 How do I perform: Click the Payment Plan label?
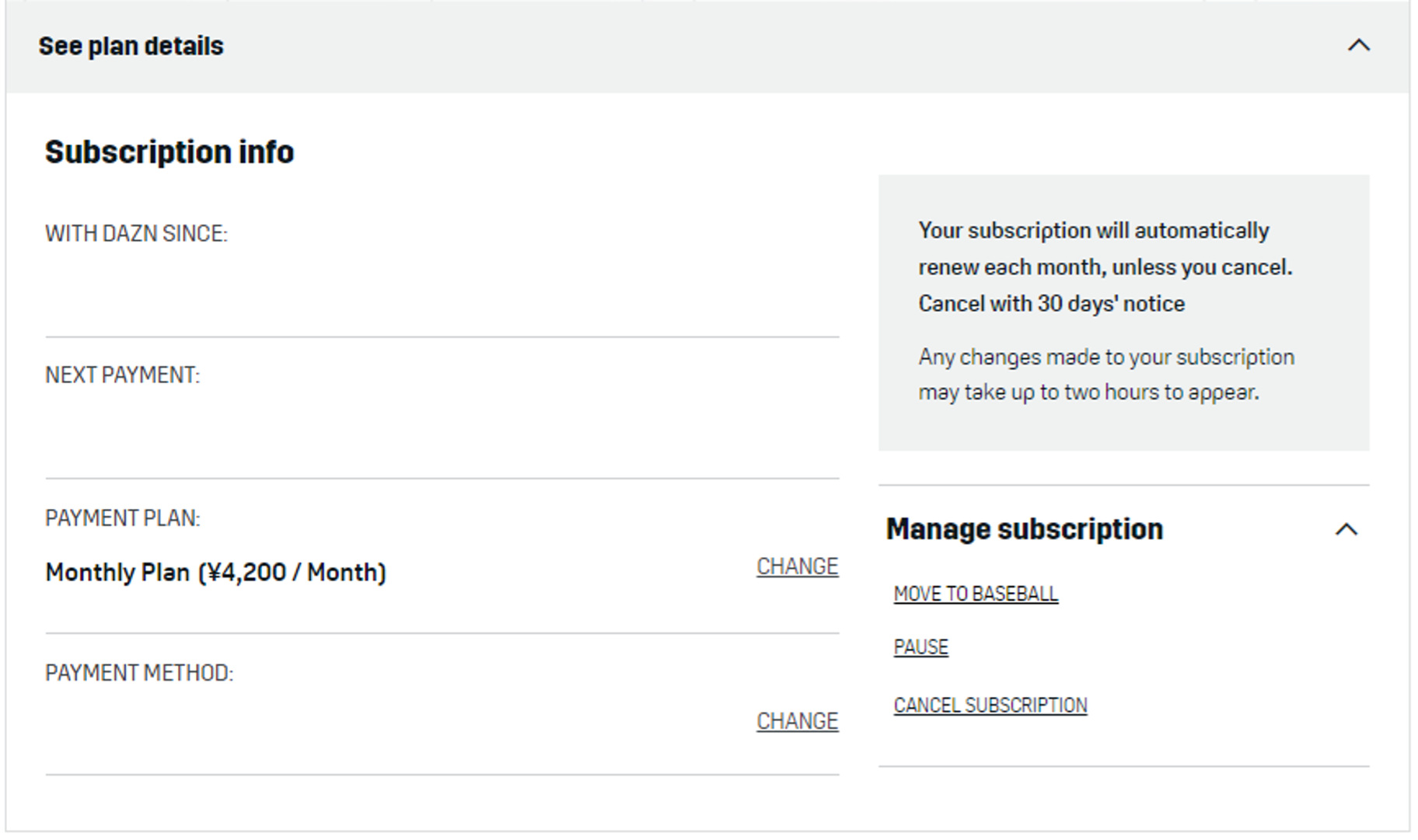(x=122, y=518)
